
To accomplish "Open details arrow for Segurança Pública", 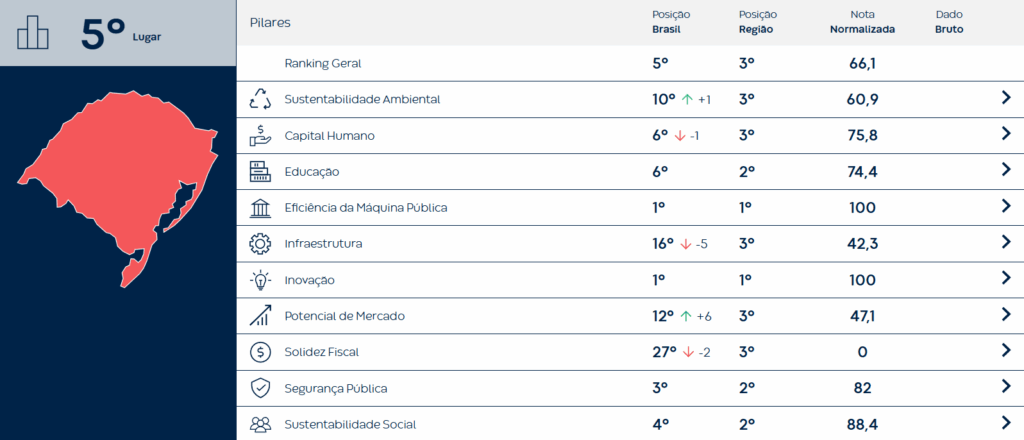I will [x=1006, y=387].
